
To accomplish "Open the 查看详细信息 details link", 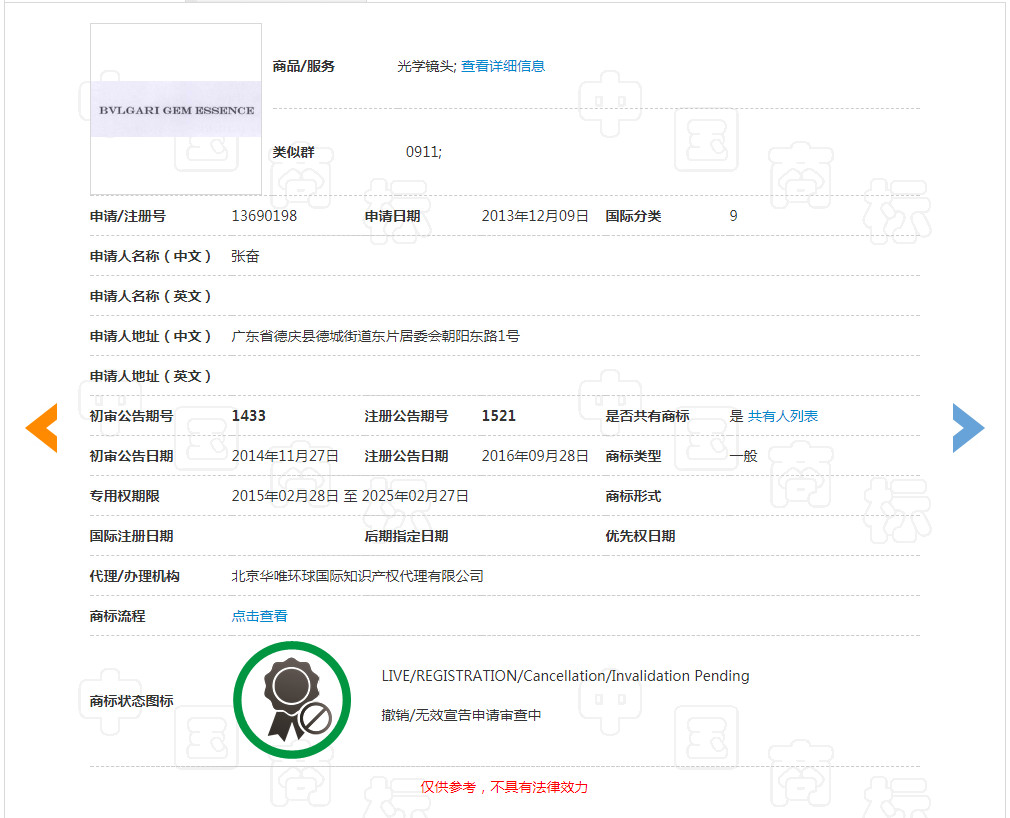I will tap(502, 66).
